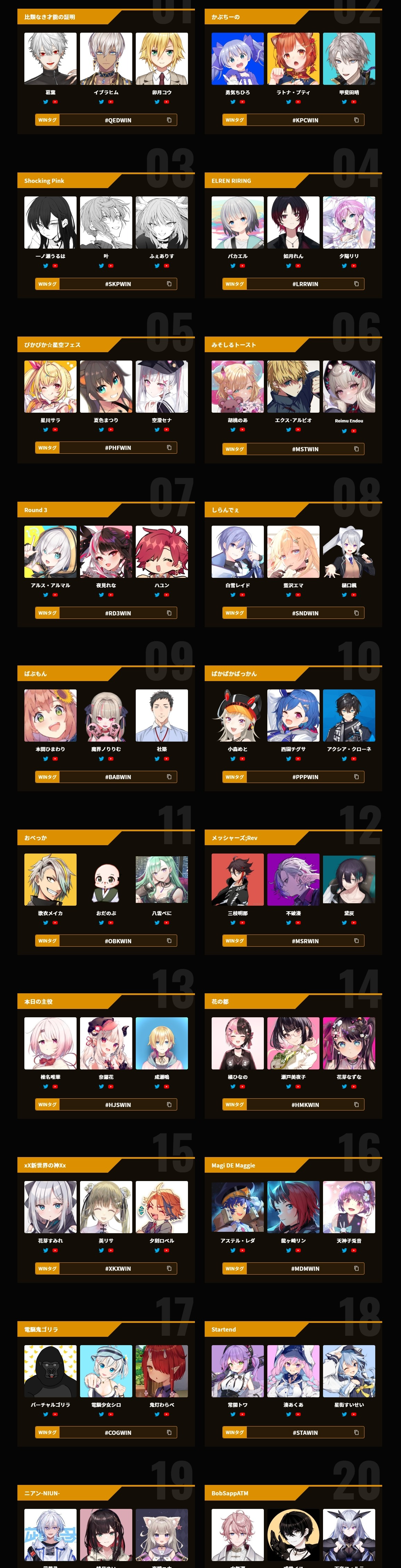Image resolution: width=401 pixels, height=1568 pixels.
Task: Click copy icon beside #HMKWIN
Action: point(356,1104)
